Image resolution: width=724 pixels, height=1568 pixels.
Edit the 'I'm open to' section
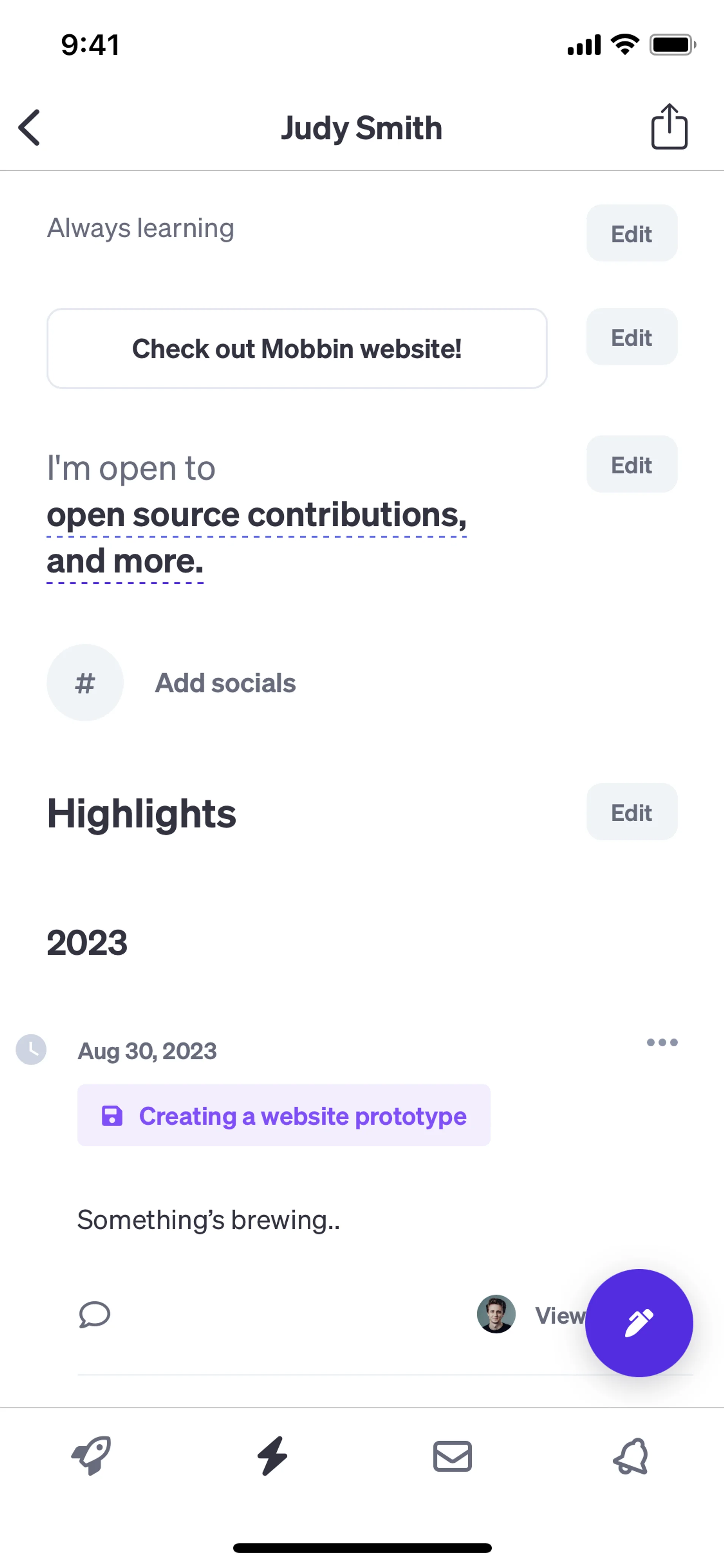pos(631,464)
